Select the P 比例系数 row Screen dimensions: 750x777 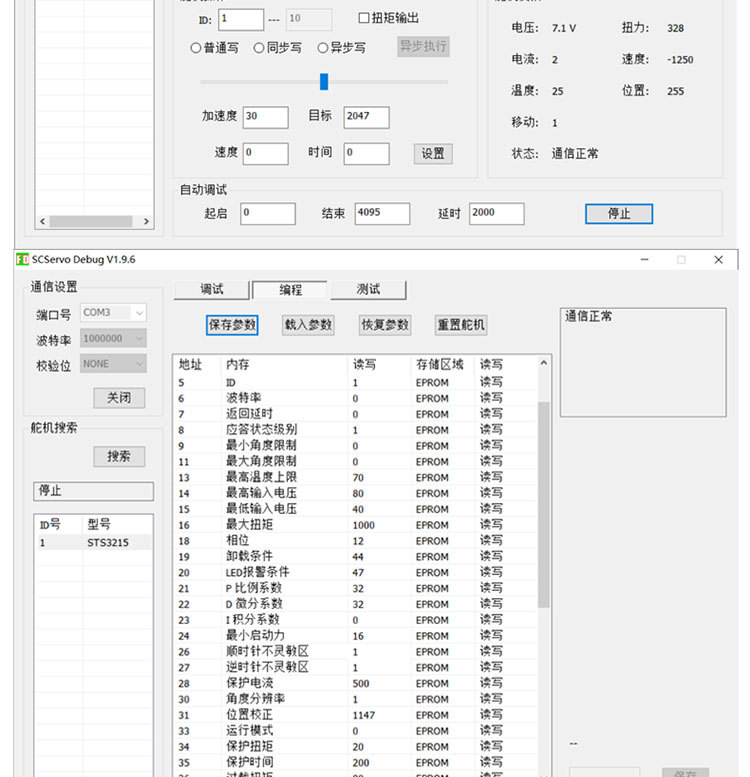(356, 589)
